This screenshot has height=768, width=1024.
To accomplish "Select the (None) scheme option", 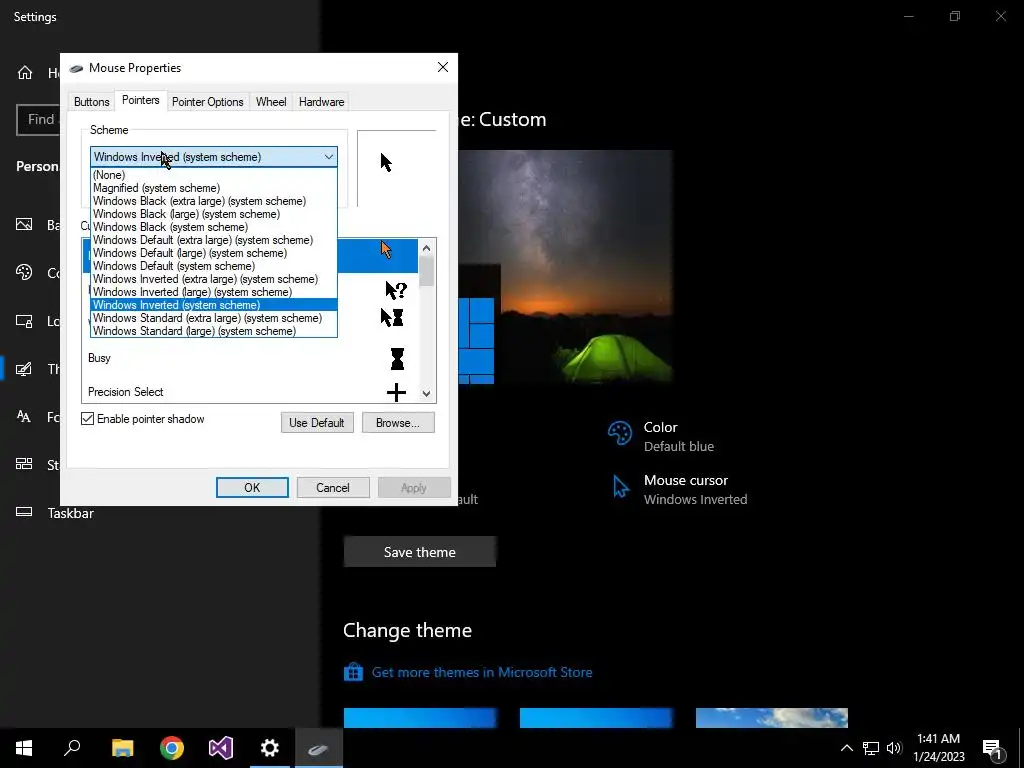I will point(214,175).
